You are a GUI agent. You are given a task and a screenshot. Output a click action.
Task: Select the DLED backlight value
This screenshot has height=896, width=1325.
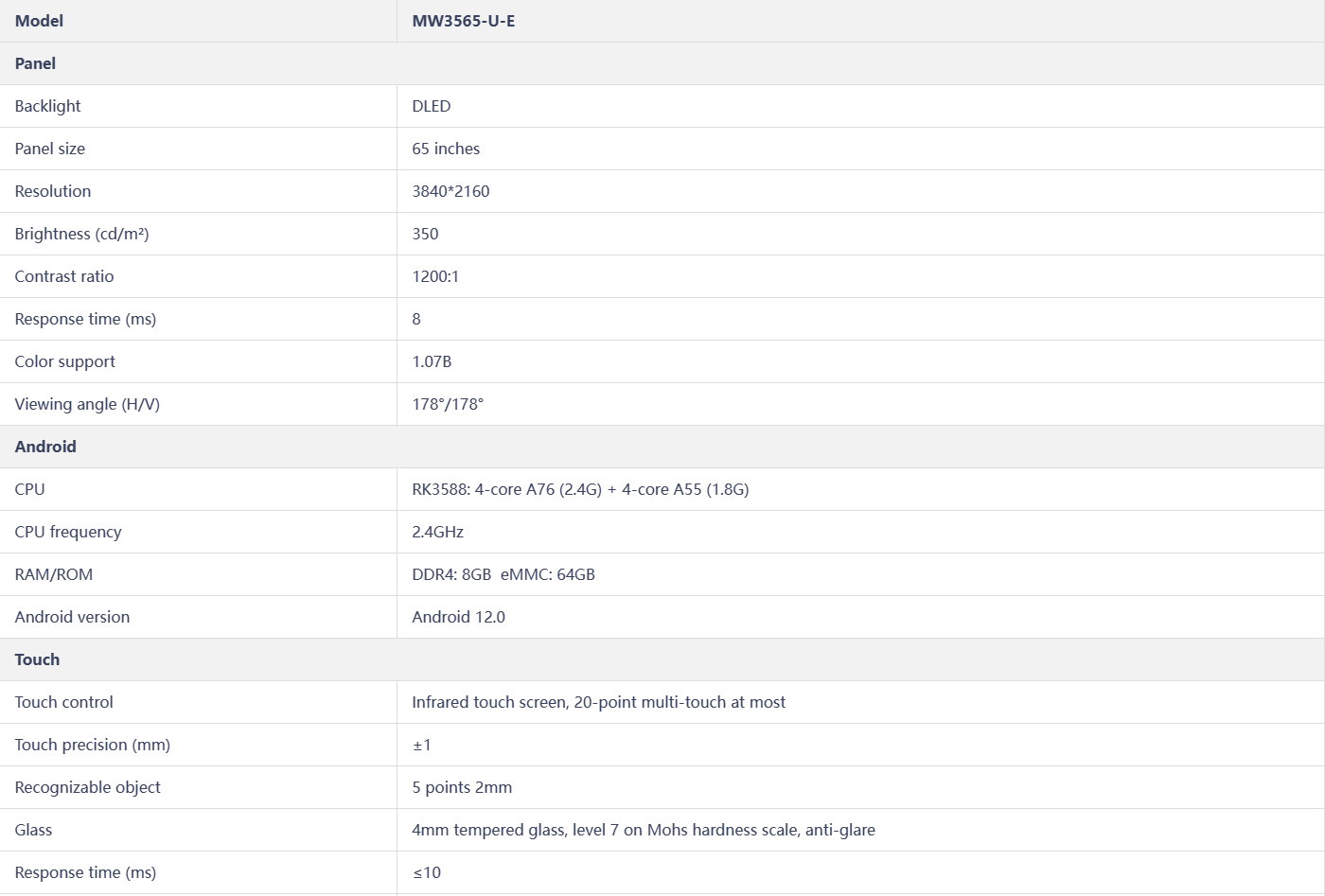click(432, 106)
